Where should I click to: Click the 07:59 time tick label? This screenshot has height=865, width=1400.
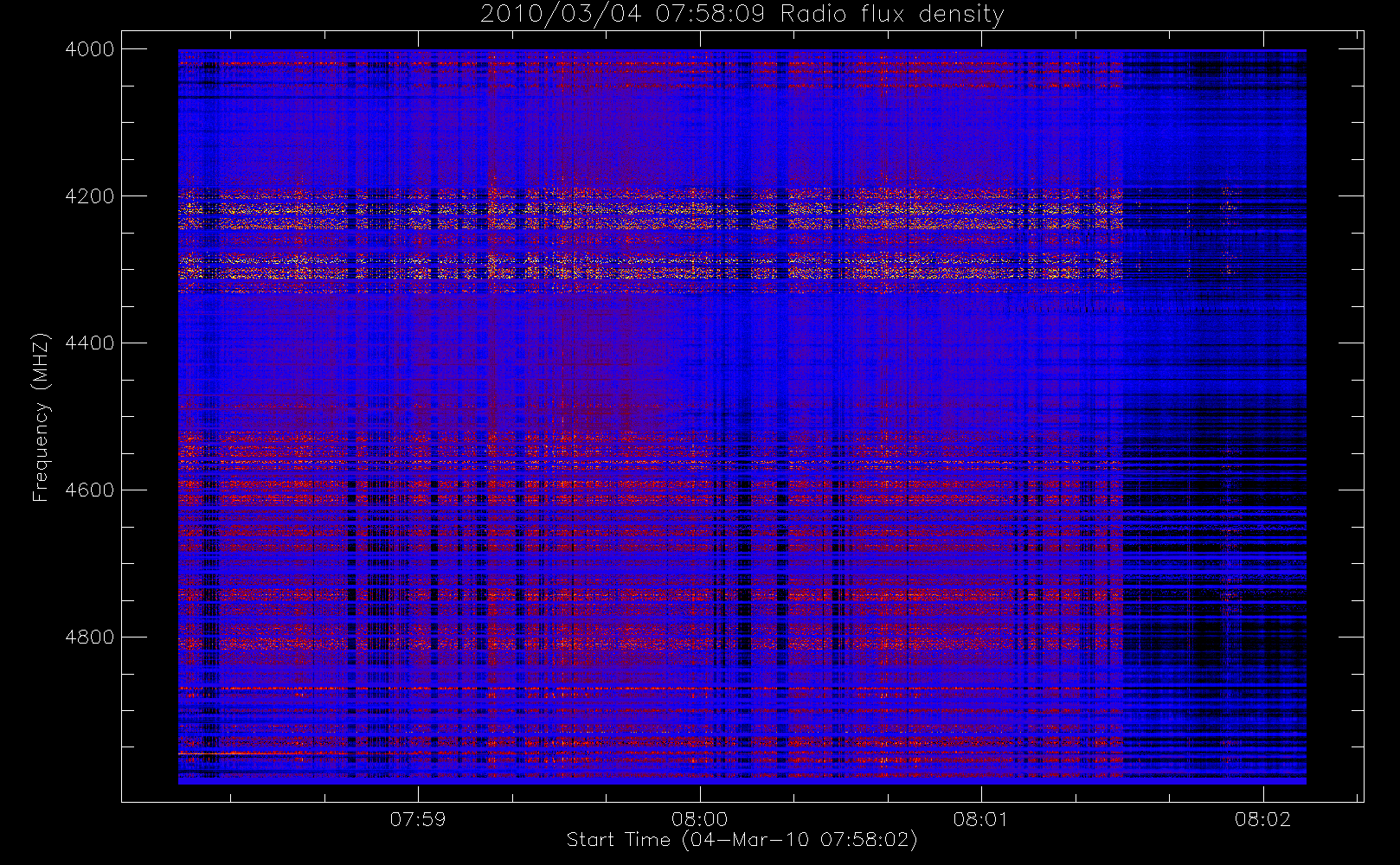click(x=418, y=818)
